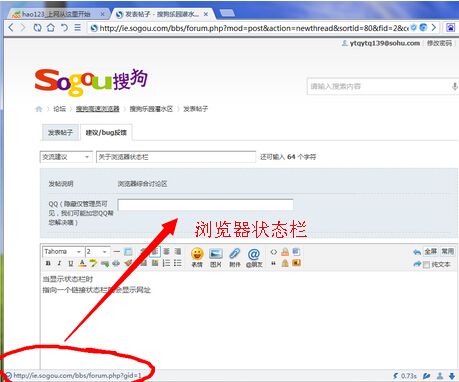
Task: Click the blue compatibility mode globe icon
Action: pyautogui.click(x=423, y=28)
